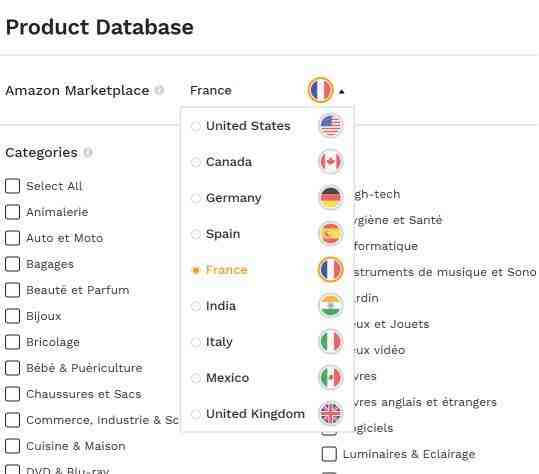Screen dimensions: 539x474
Task: Check the Select All checkbox
Action: 12,186
